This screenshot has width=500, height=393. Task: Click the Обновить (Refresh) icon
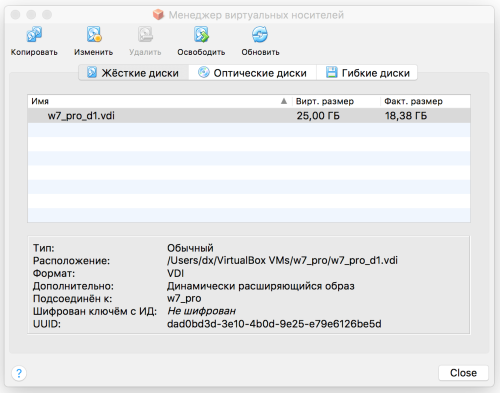(260, 34)
